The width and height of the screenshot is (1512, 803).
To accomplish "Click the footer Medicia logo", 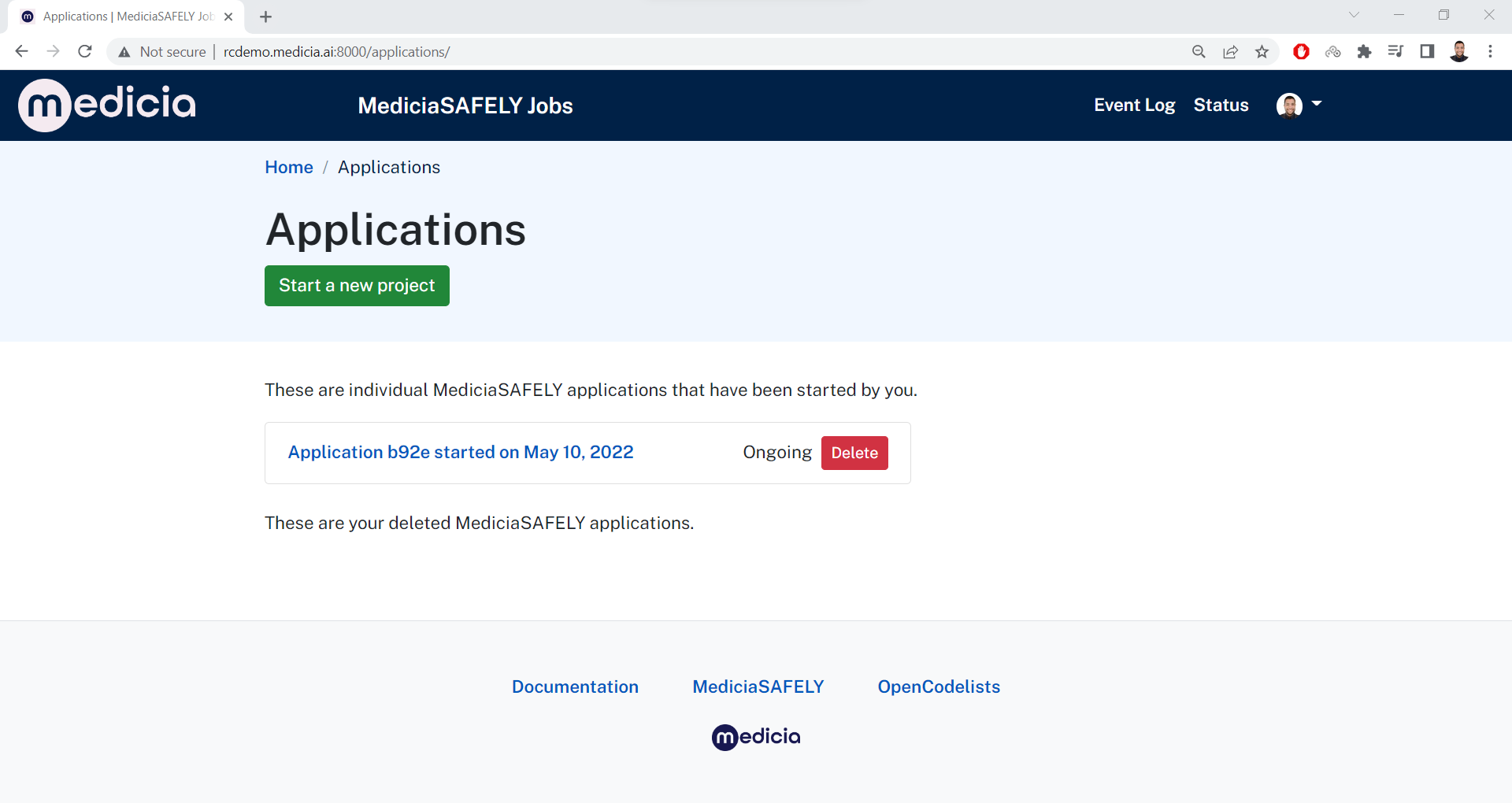I will pos(756,737).
